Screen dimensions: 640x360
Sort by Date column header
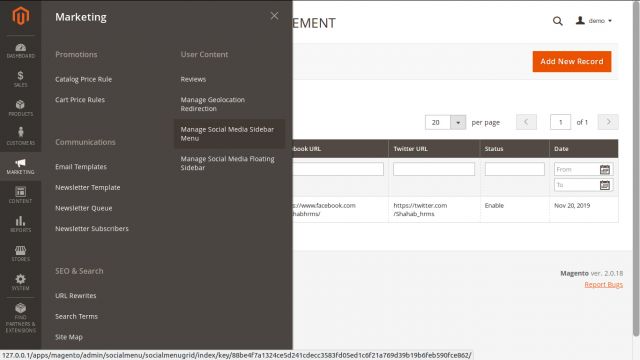coord(584,149)
